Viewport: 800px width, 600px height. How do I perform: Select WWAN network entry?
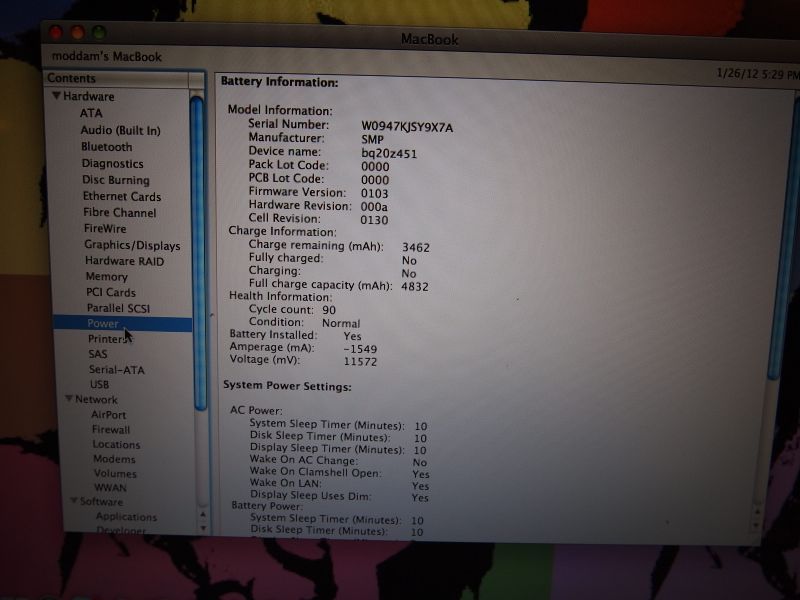click(x=110, y=488)
